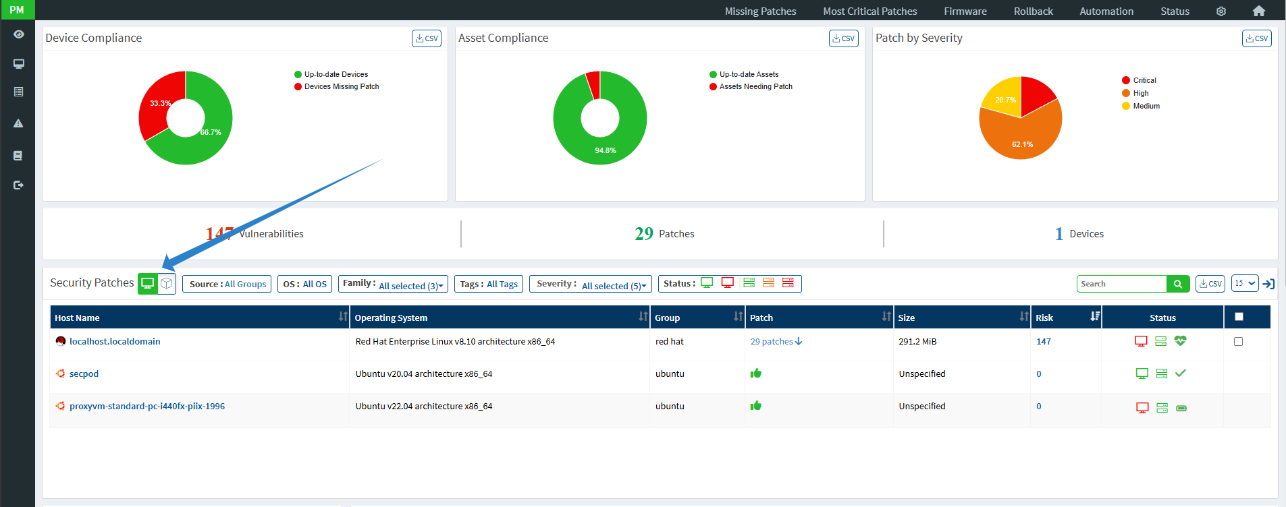Viewport: 1286px width, 507px height.
Task: Check the localhost.localdomain row checkbox
Action: pos(1239,341)
